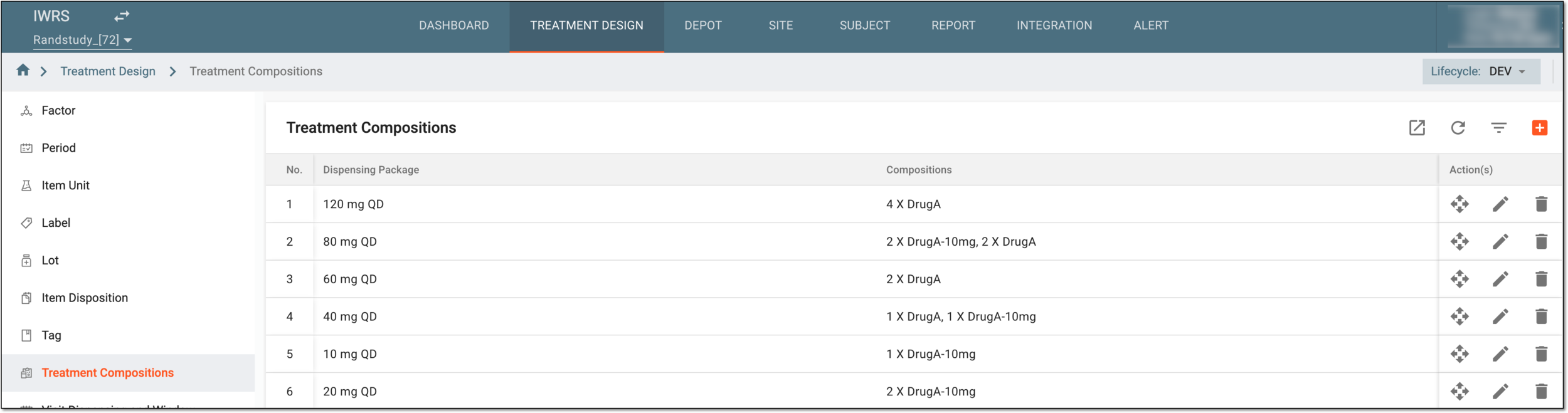1568x413 pixels.
Task: Click the move icon for 10 mg QD row
Action: tap(1459, 354)
